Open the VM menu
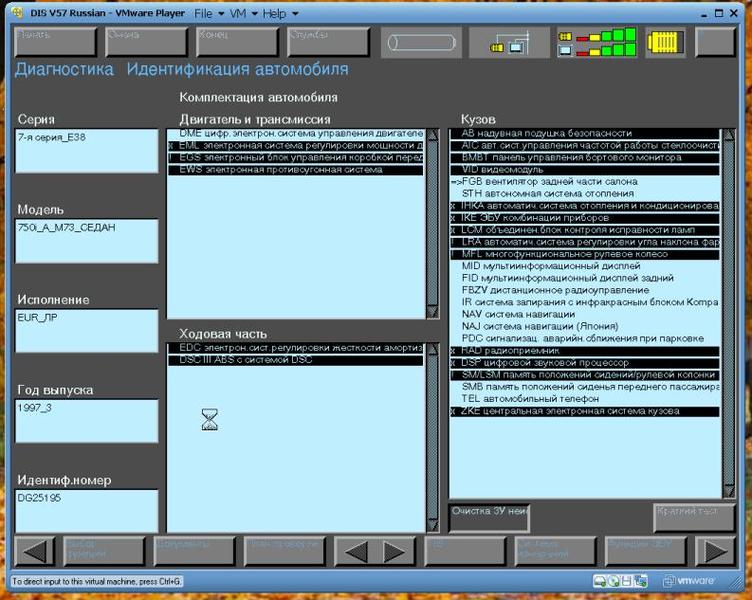Viewport: 752px width, 600px height. 237,13
